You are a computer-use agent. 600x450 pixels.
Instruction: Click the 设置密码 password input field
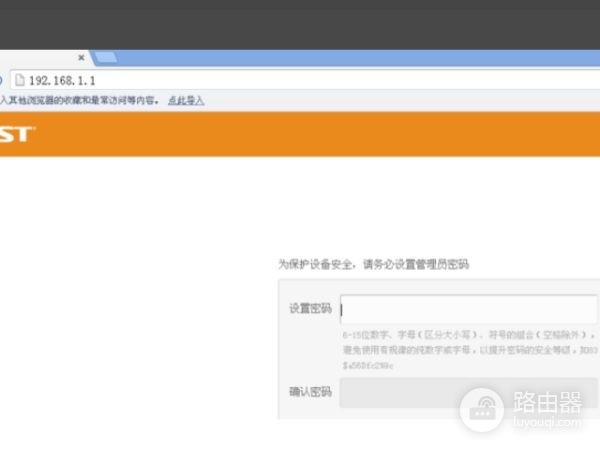468,309
